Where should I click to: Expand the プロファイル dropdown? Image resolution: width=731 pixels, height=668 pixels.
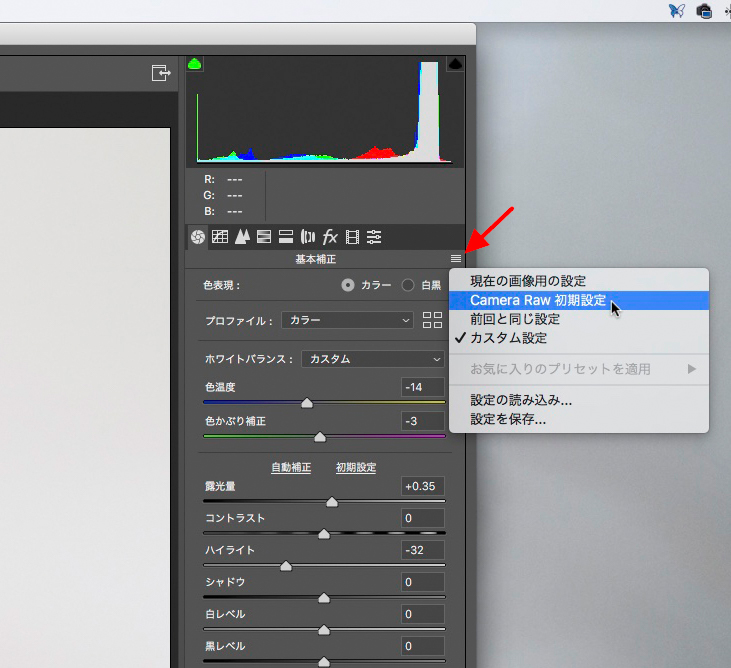tap(347, 320)
